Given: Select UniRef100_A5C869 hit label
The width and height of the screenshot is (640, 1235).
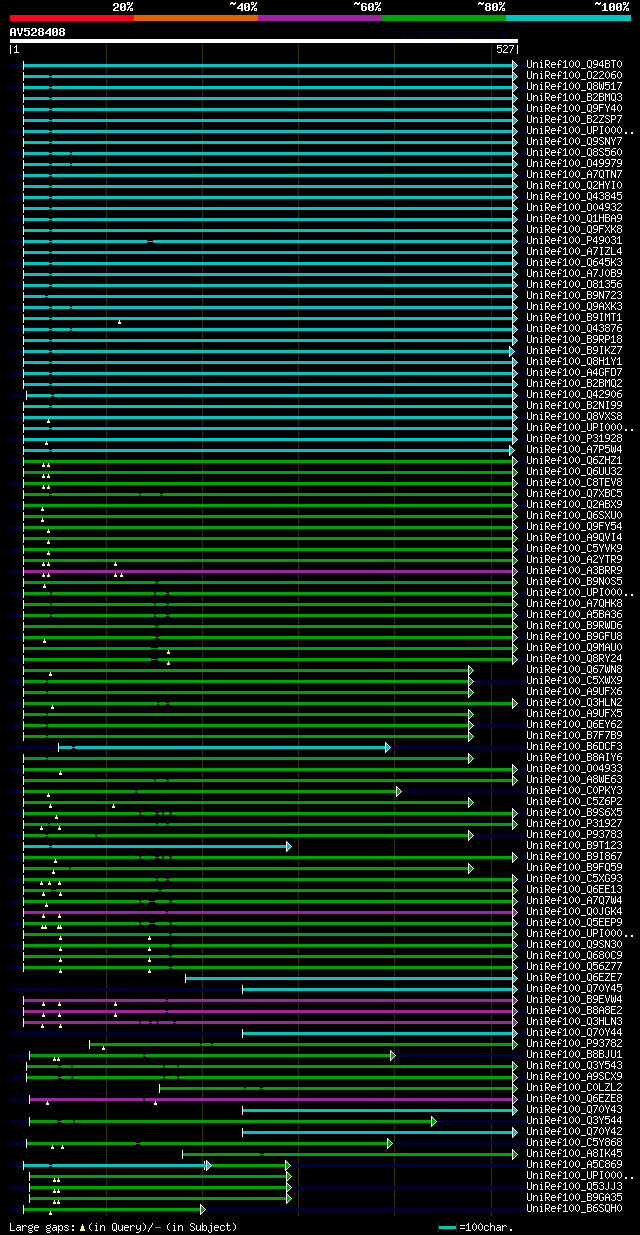Looking at the screenshot, I should [575, 1164].
